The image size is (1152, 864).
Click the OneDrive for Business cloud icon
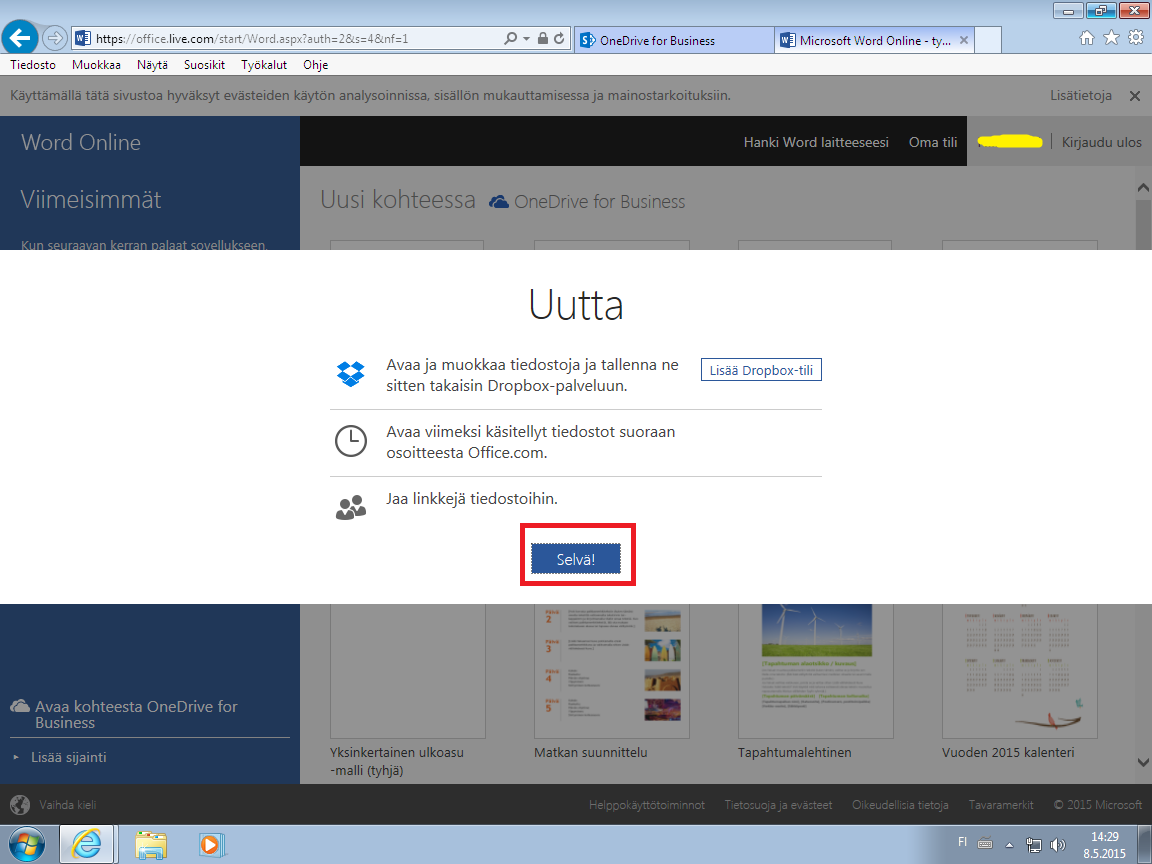tap(499, 201)
